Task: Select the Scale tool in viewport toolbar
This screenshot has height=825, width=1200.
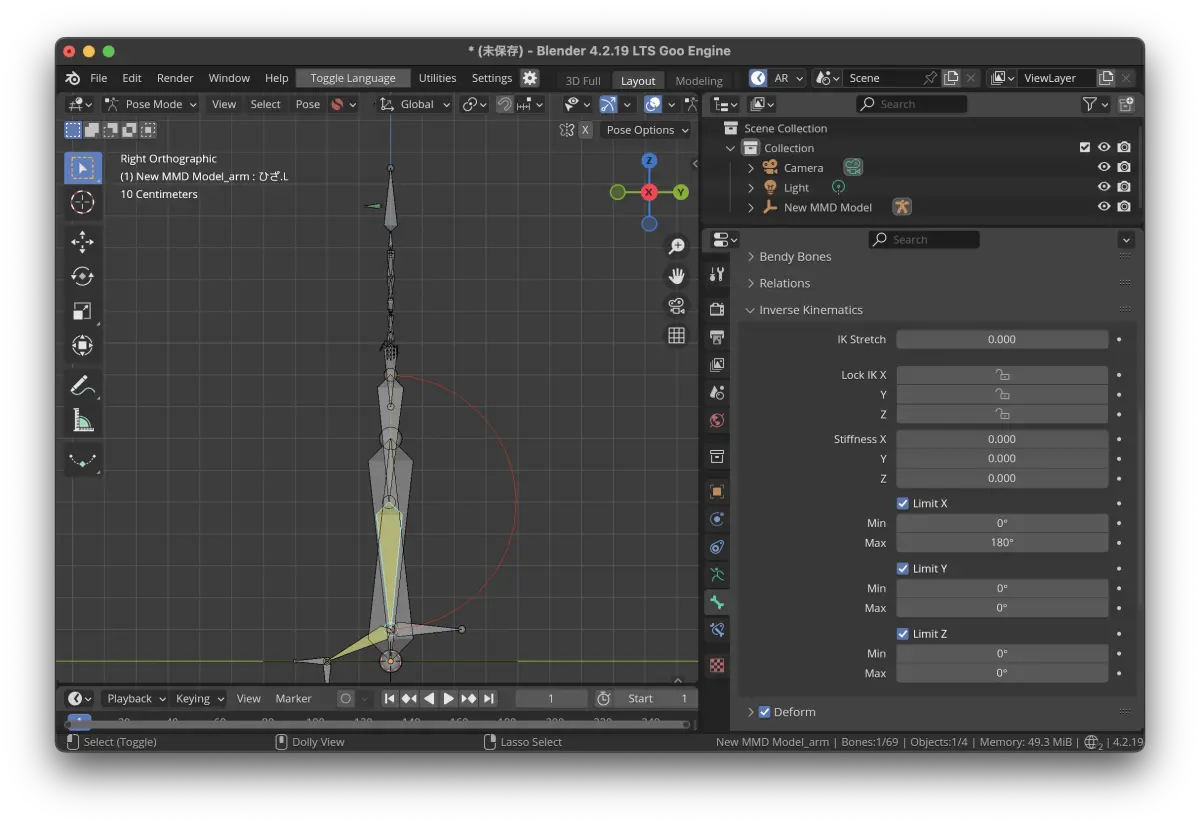Action: click(x=83, y=311)
